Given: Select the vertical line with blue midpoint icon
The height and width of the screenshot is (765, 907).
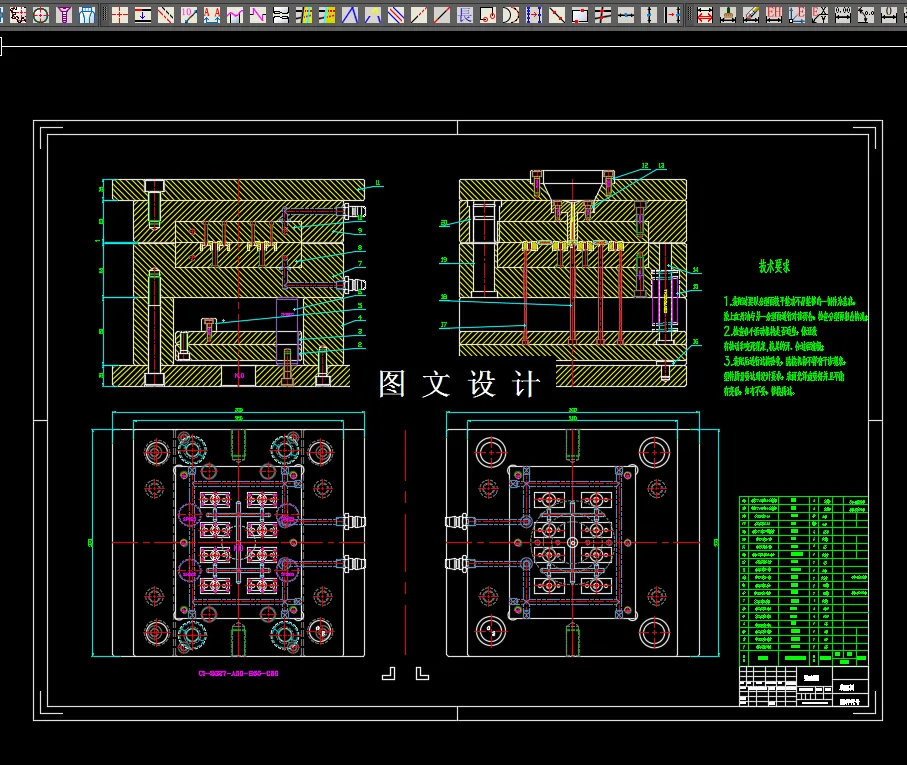Looking at the screenshot, I should point(648,14).
